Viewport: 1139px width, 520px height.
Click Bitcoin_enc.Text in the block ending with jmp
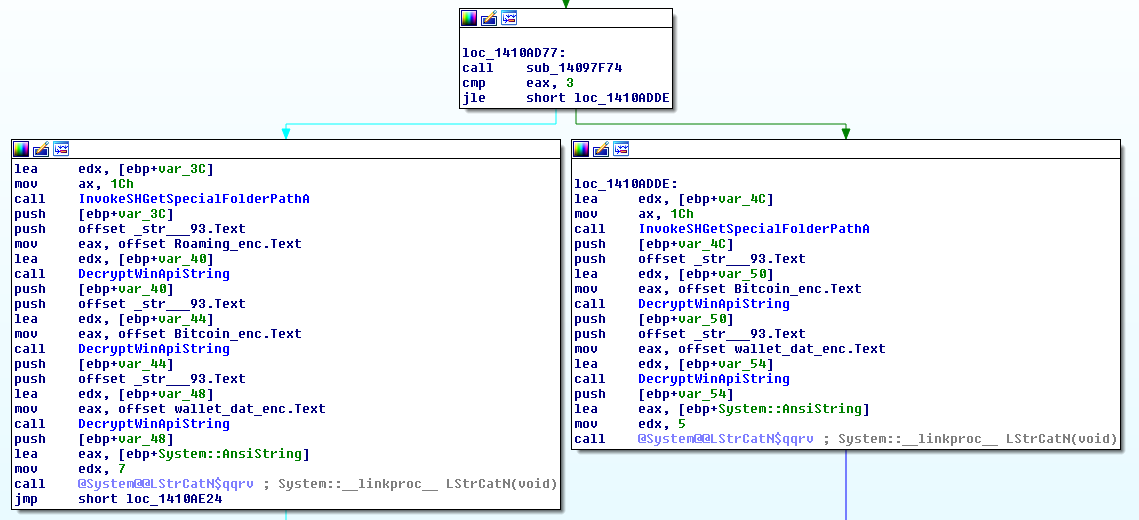coord(238,334)
